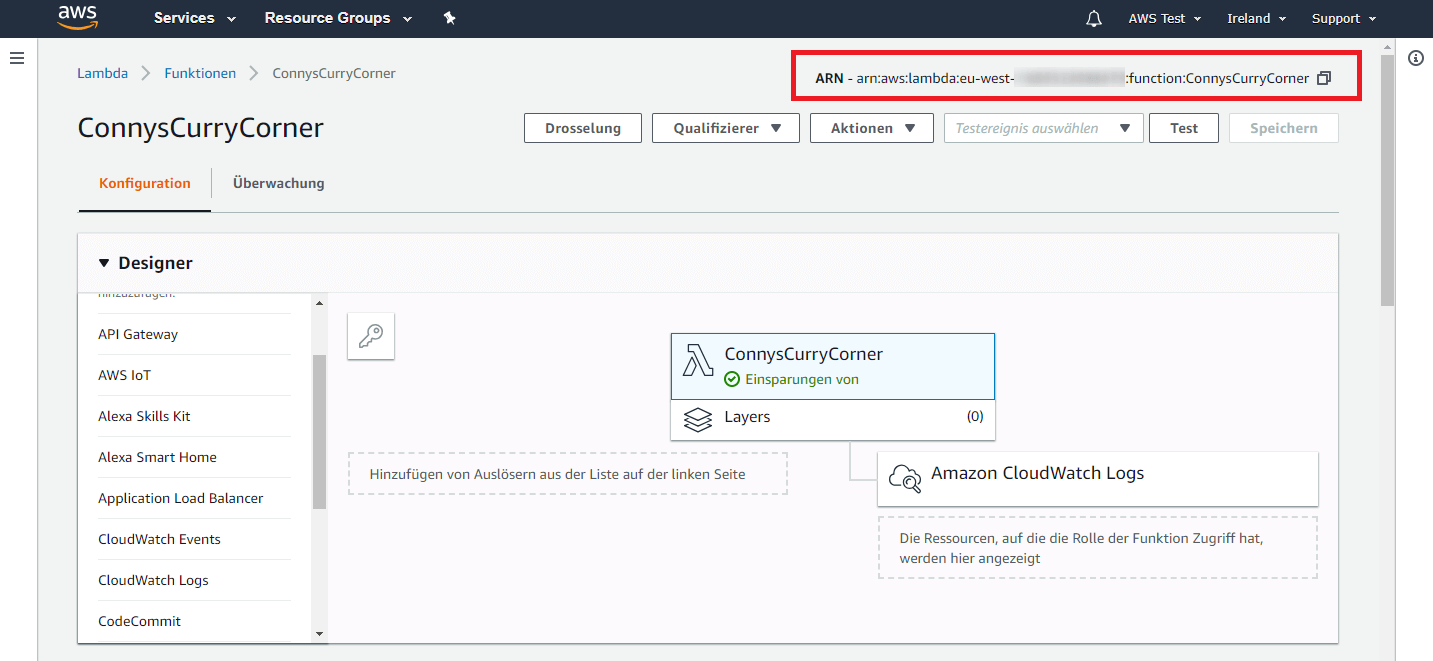This screenshot has width=1433, height=661.
Task: Open the Resource Groups menu
Action: [x=338, y=18]
